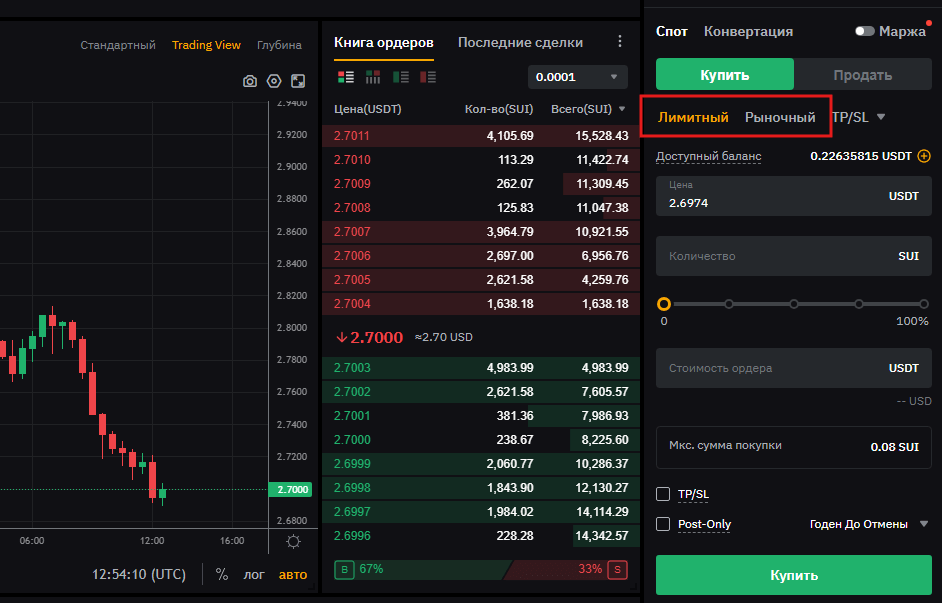This screenshot has width=942, height=603.
Task: Toggle the Маржа switch
Action: click(x=865, y=31)
